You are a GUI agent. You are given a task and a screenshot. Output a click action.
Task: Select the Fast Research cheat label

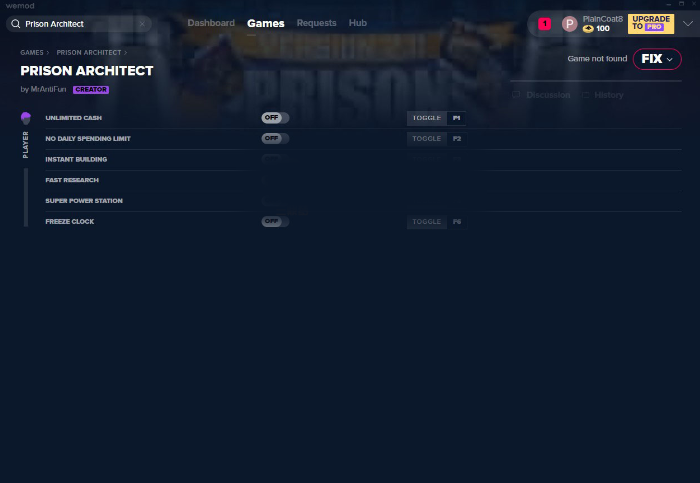point(72,180)
